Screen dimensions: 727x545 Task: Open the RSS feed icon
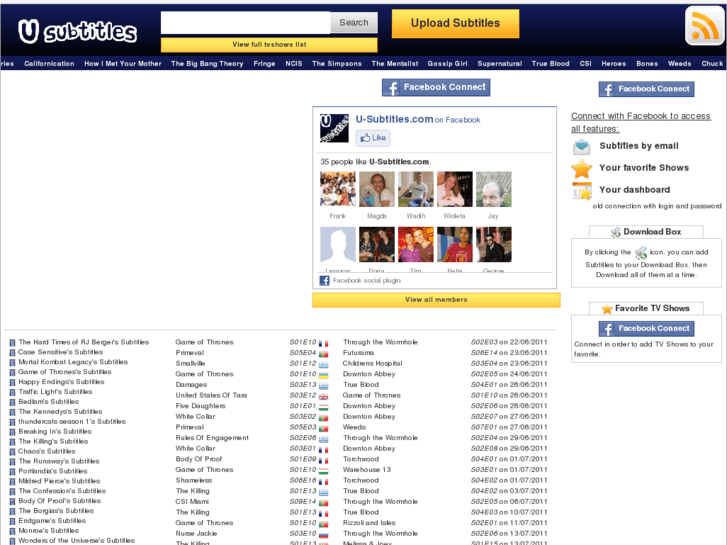[704, 26]
